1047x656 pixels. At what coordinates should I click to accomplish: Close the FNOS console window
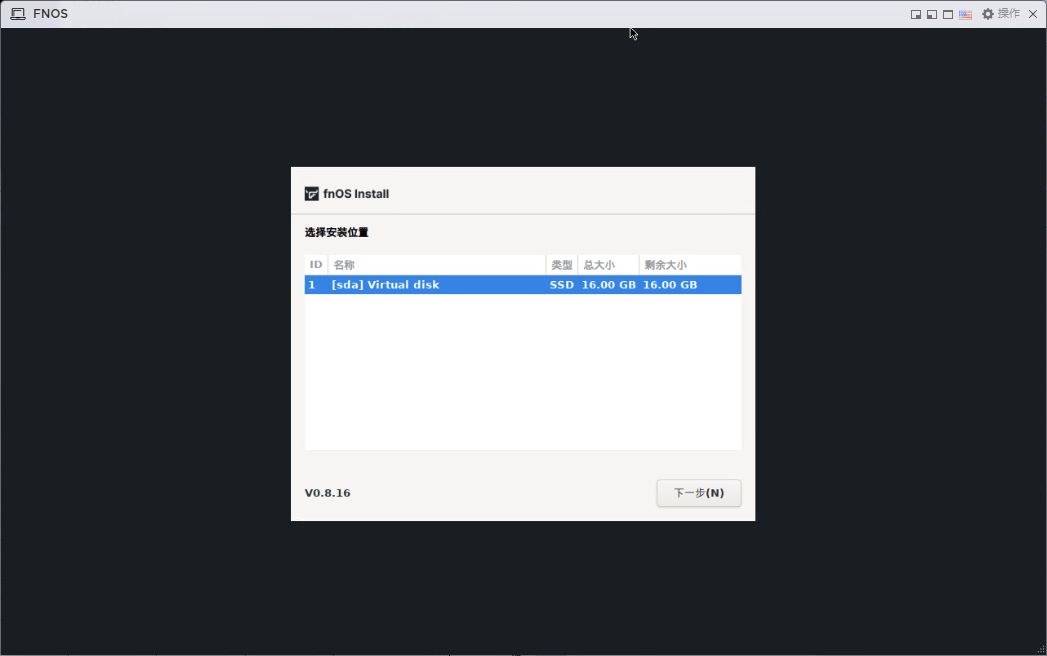(1033, 14)
